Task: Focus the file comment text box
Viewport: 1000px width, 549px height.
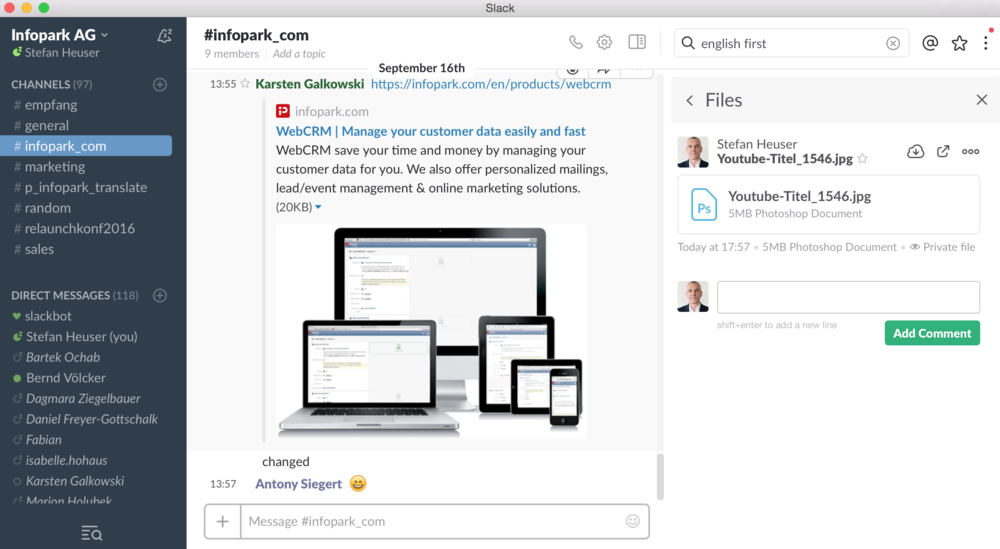Action: (848, 297)
